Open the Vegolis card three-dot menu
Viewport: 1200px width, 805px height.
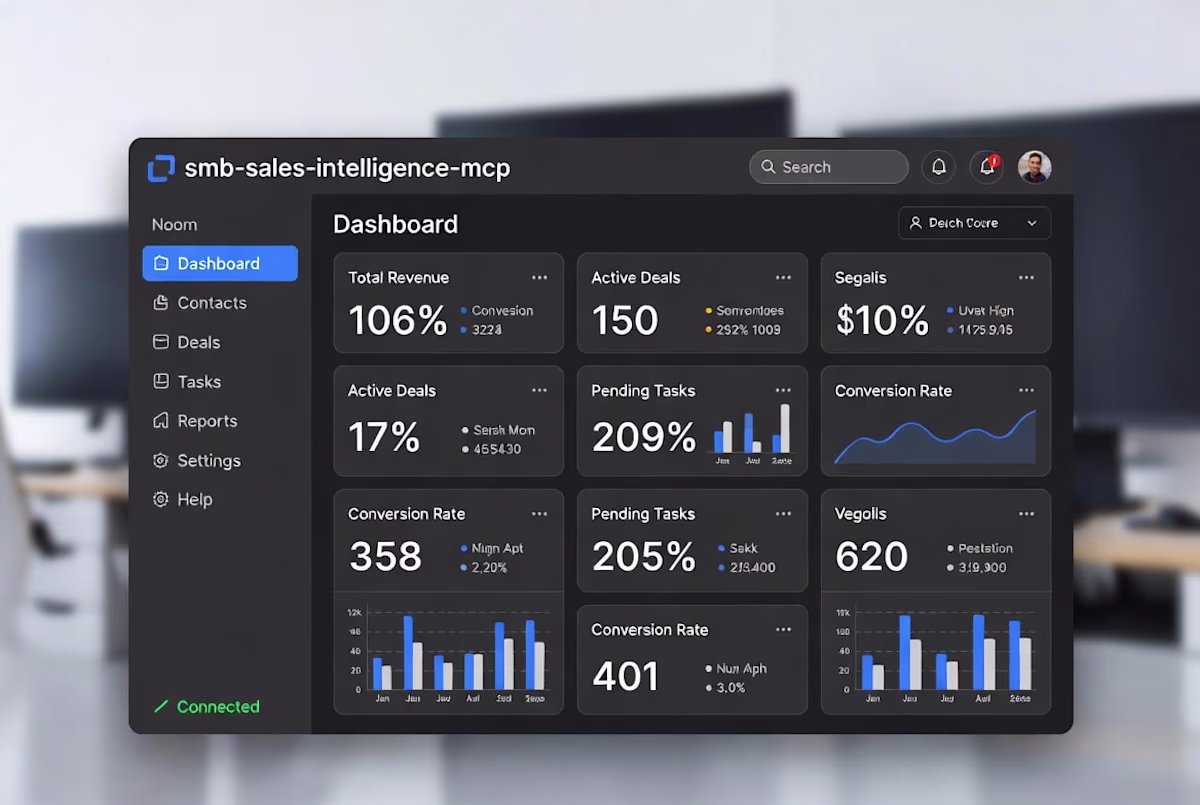(x=1026, y=514)
